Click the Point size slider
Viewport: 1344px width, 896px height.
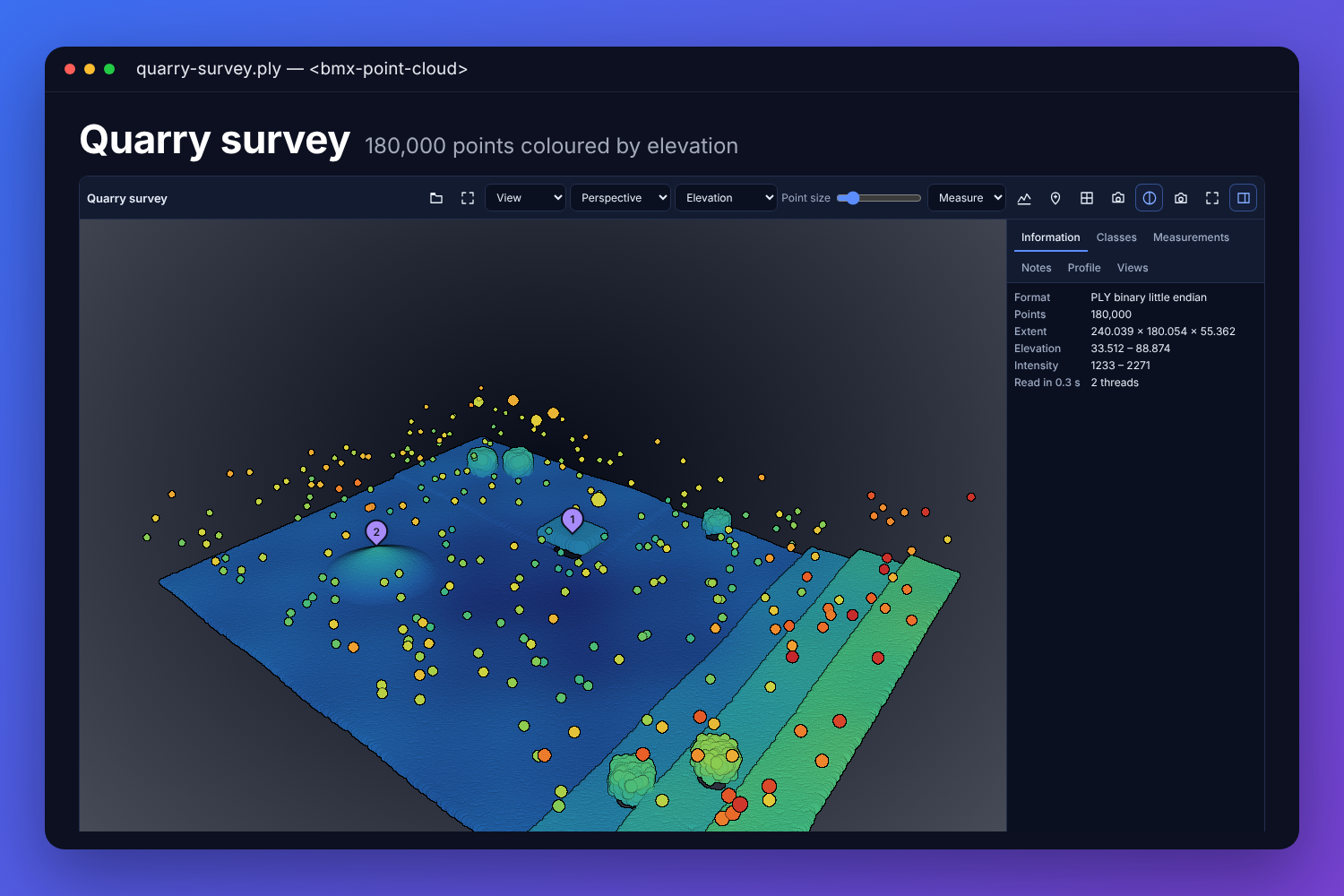click(879, 198)
